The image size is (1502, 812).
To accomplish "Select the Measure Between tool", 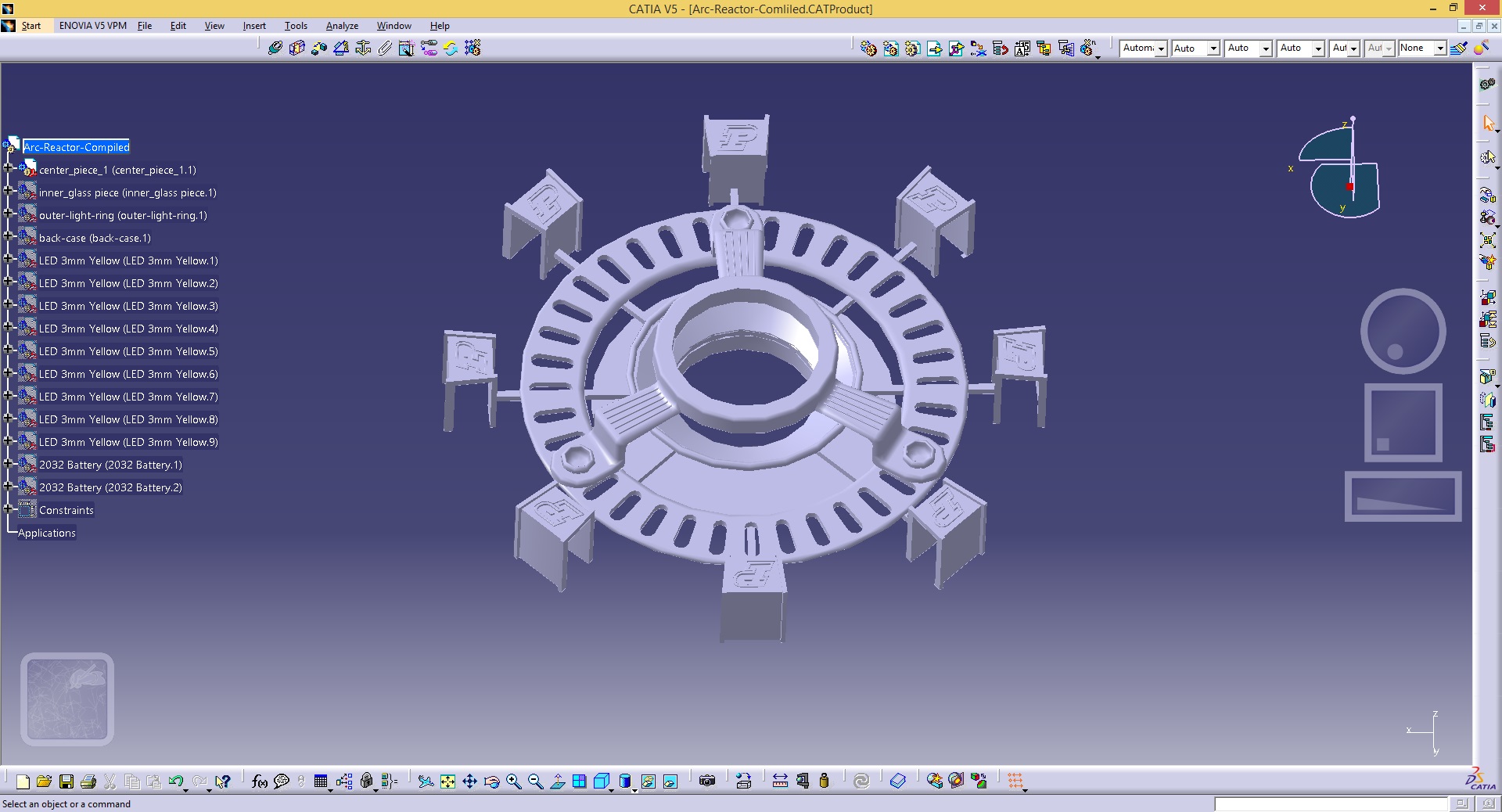I will click(780, 781).
